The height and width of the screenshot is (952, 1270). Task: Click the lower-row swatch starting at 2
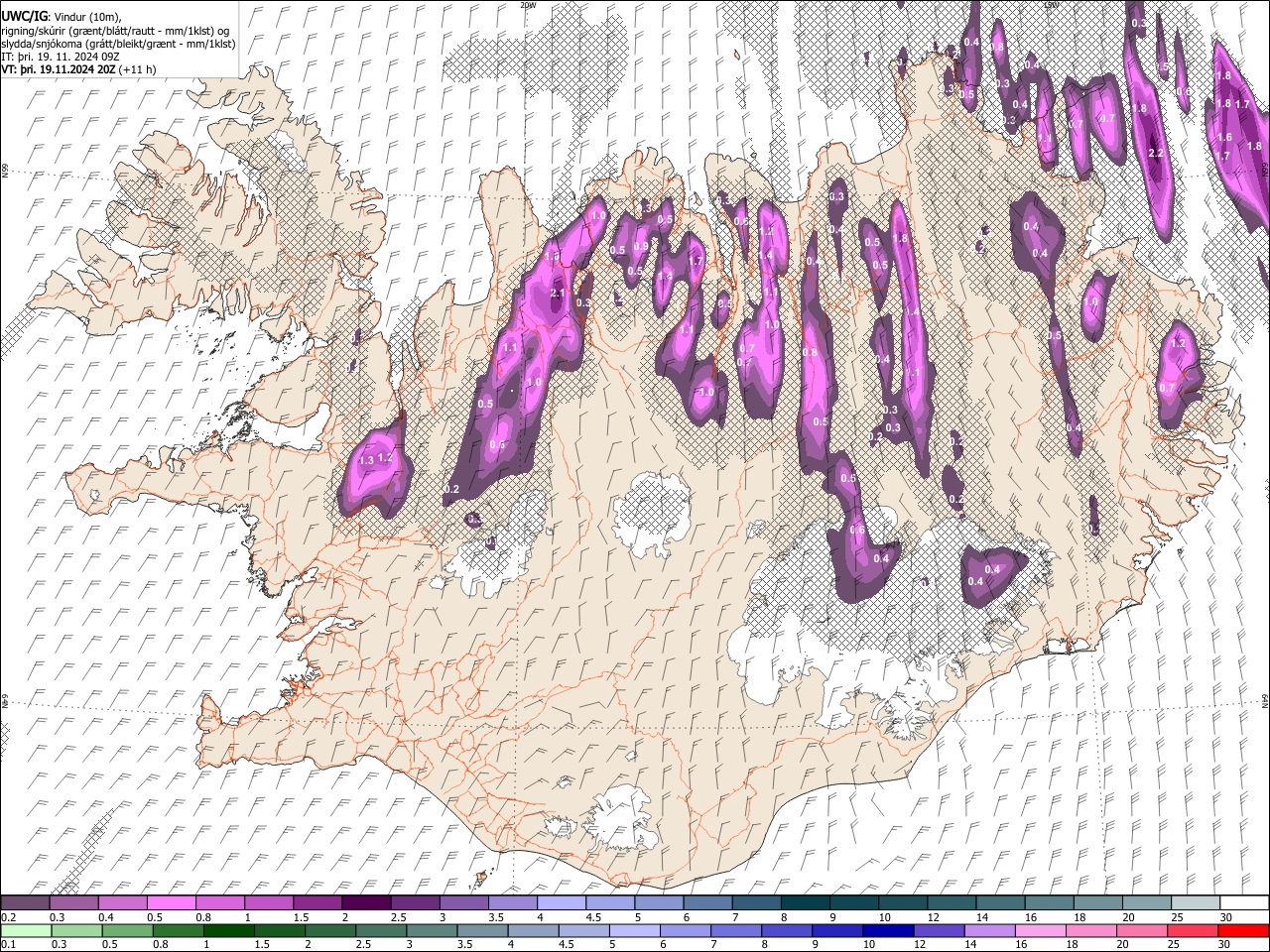tap(330, 931)
